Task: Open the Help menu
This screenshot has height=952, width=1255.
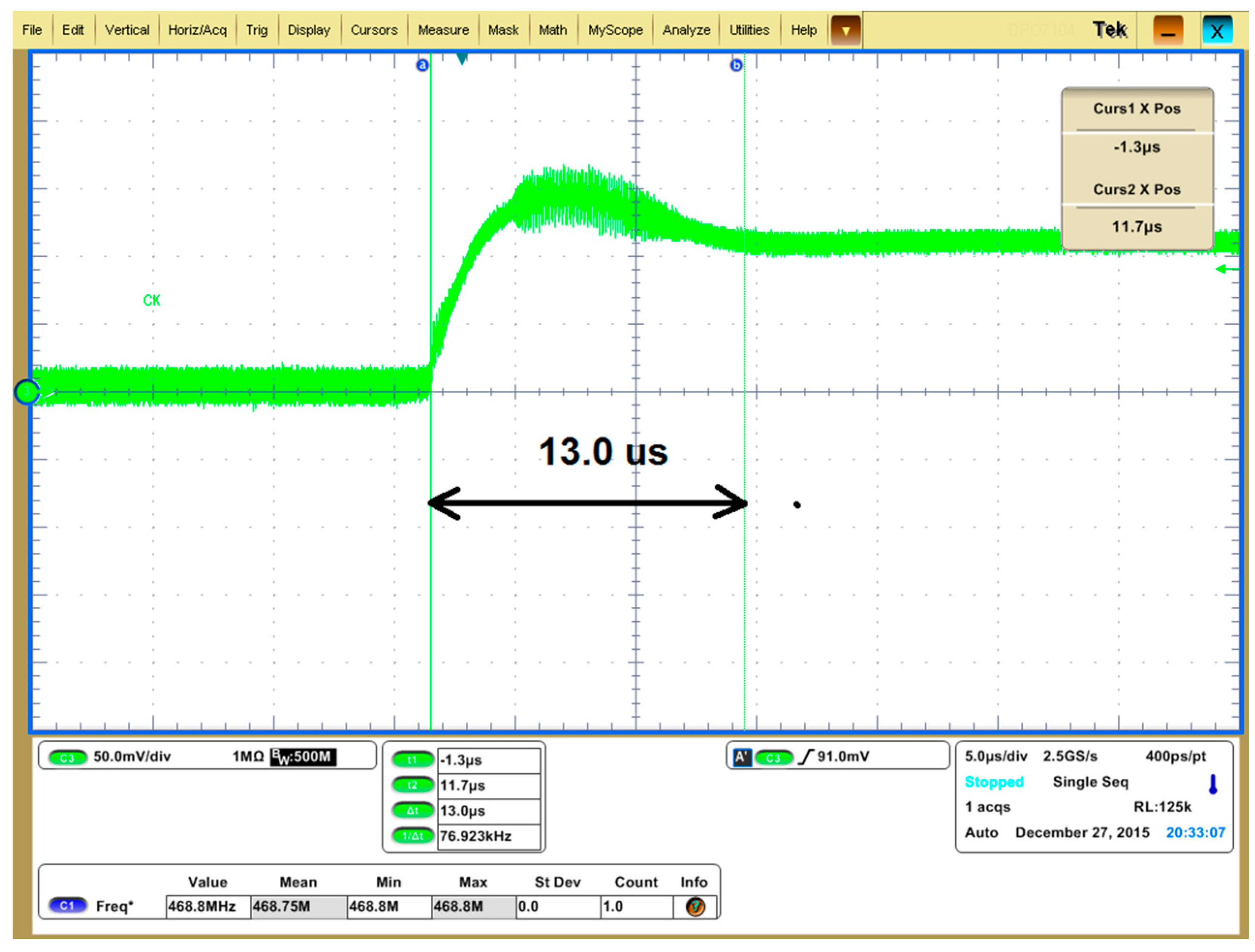Action: 803,30
